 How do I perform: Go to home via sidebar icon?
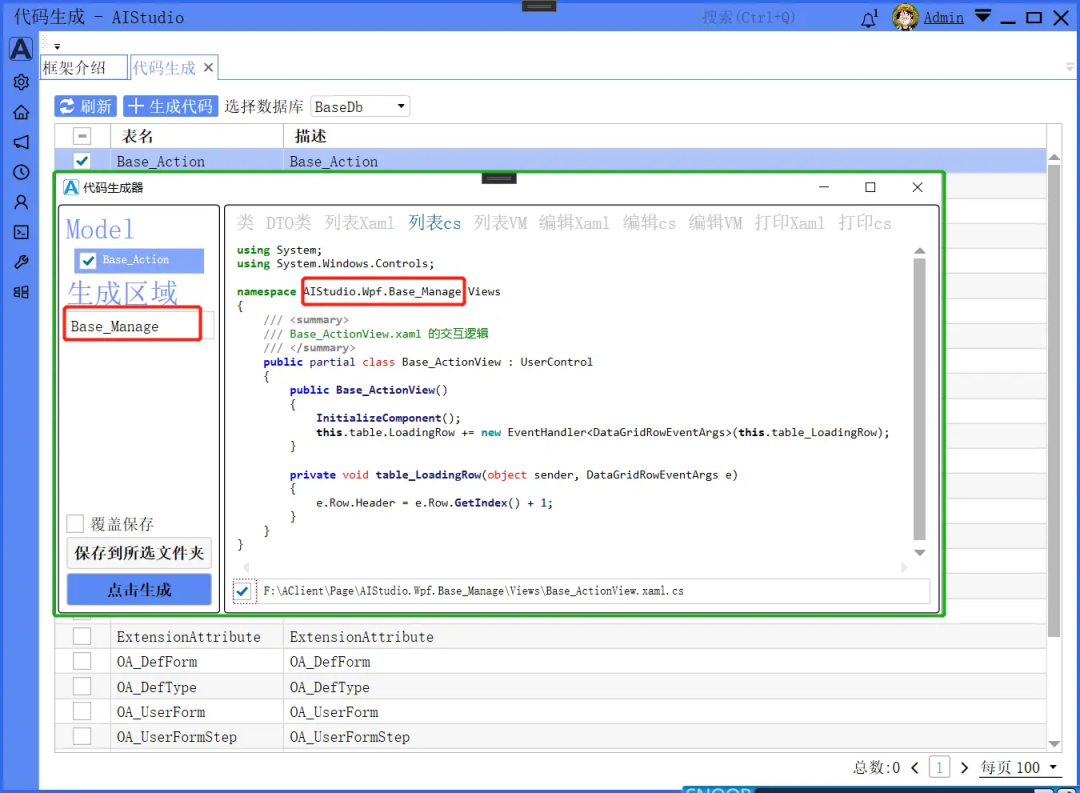[x=20, y=112]
